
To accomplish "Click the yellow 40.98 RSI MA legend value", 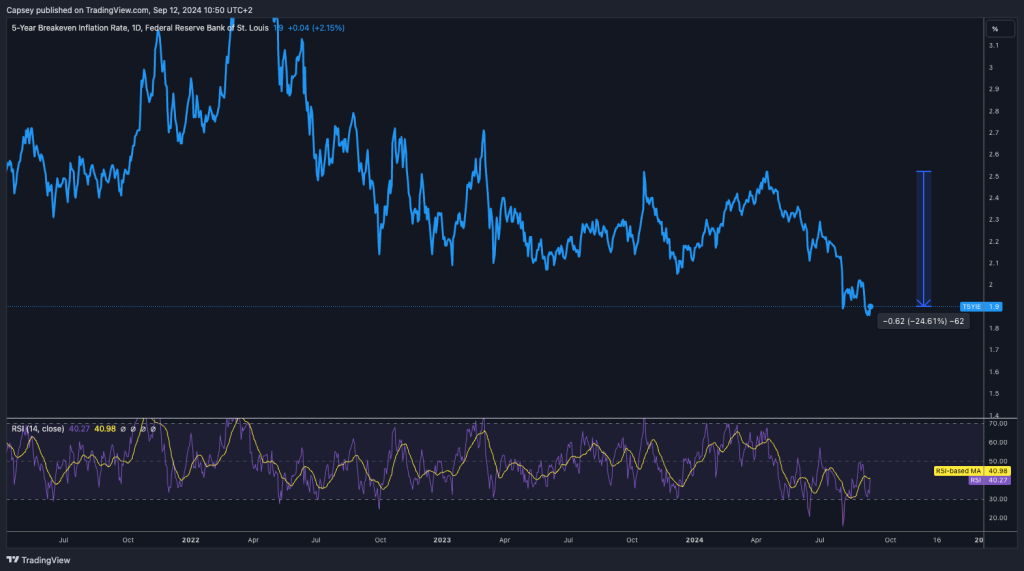I will 107,429.
